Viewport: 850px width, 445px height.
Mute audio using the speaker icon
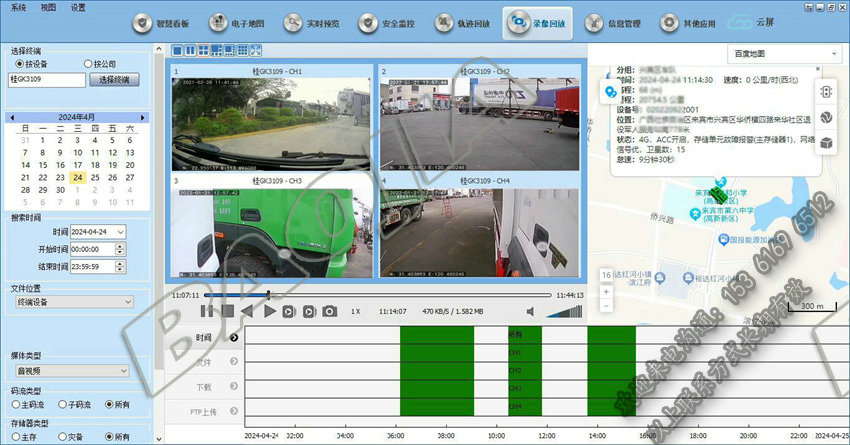click(531, 312)
